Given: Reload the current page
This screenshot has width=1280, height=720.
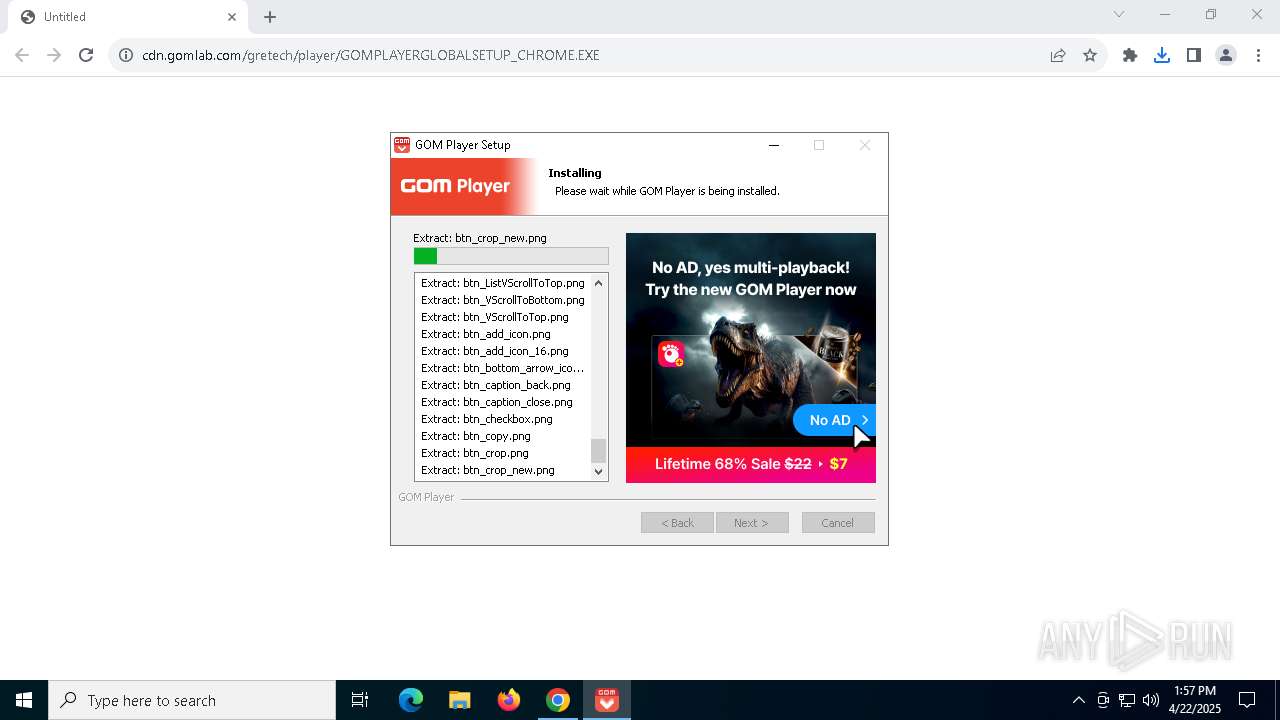Looking at the screenshot, I should pyautogui.click(x=86, y=55).
